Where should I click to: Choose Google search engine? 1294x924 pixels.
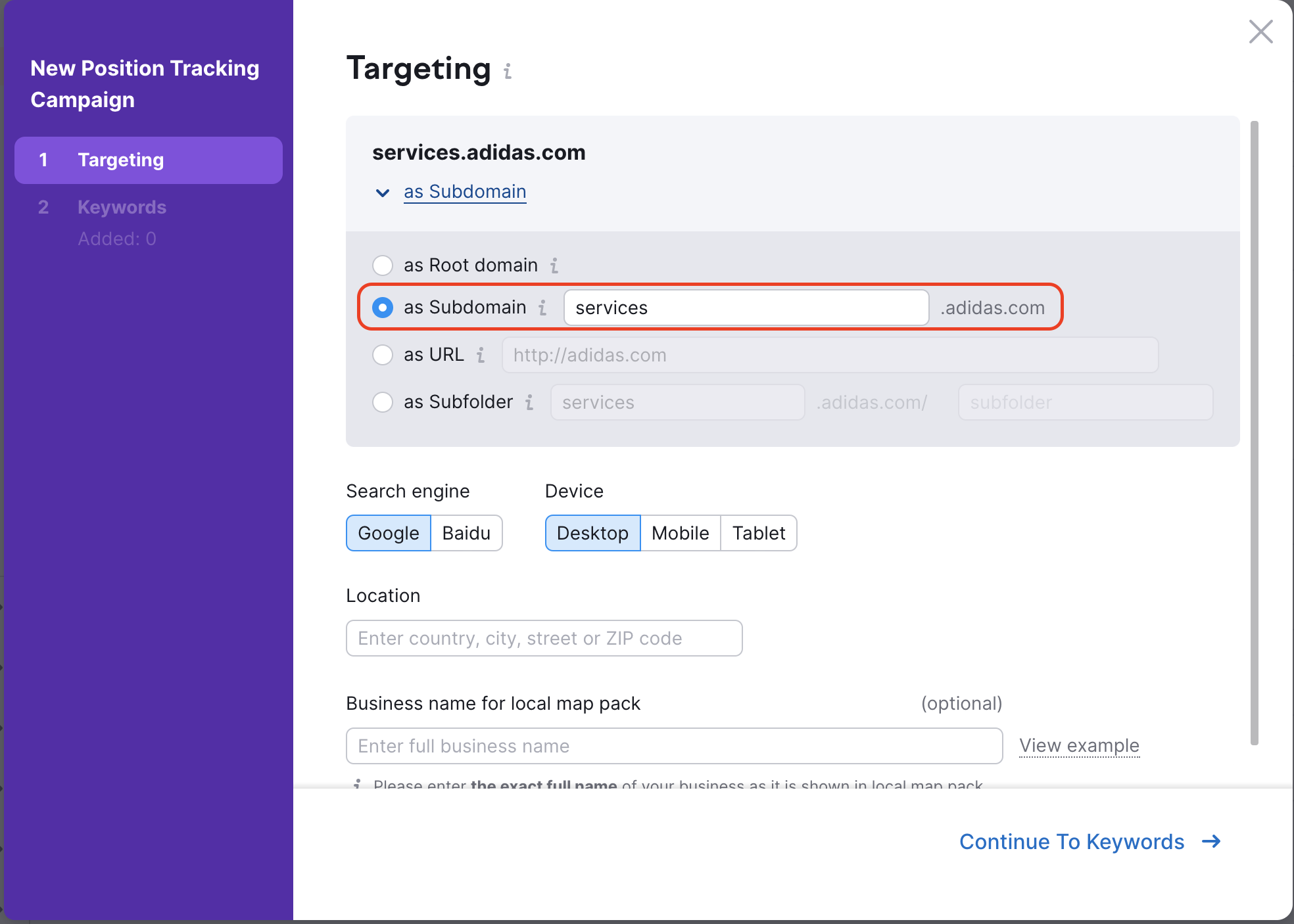[x=388, y=533]
